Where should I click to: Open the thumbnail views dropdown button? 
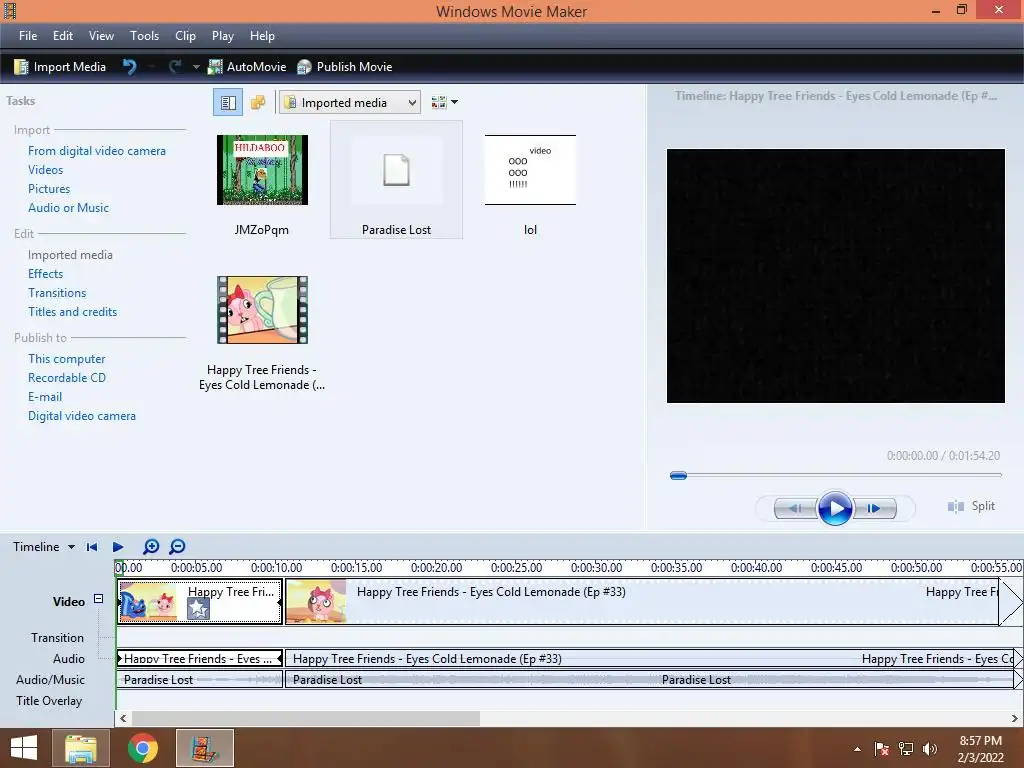pyautogui.click(x=444, y=103)
